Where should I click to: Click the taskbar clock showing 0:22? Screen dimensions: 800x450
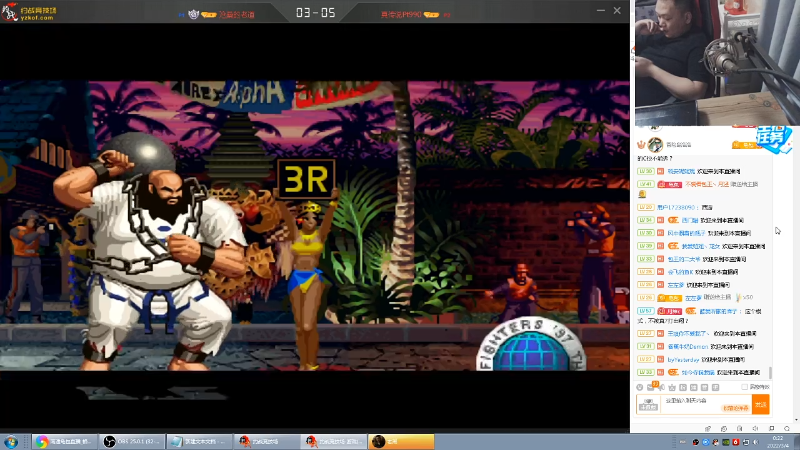point(778,442)
